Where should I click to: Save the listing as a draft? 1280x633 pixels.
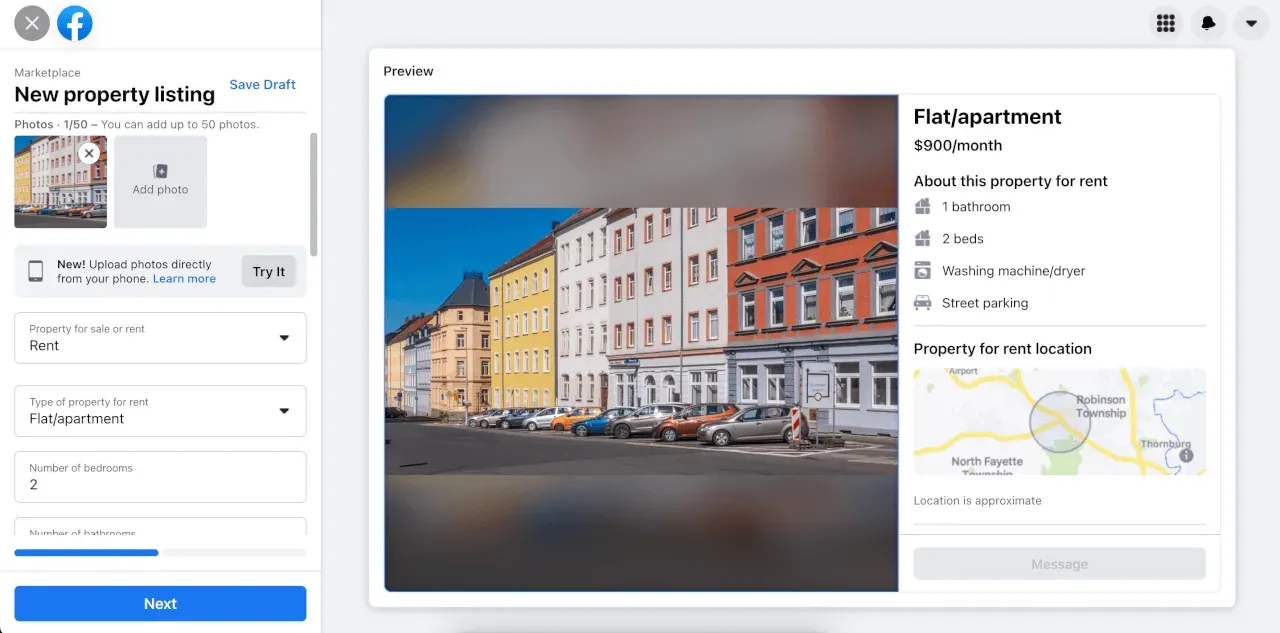coord(262,85)
